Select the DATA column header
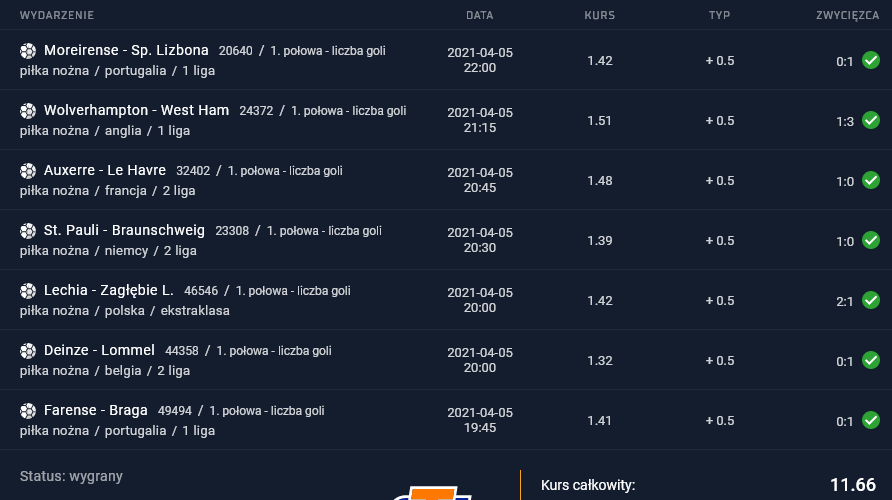This screenshot has width=892, height=500. [480, 15]
